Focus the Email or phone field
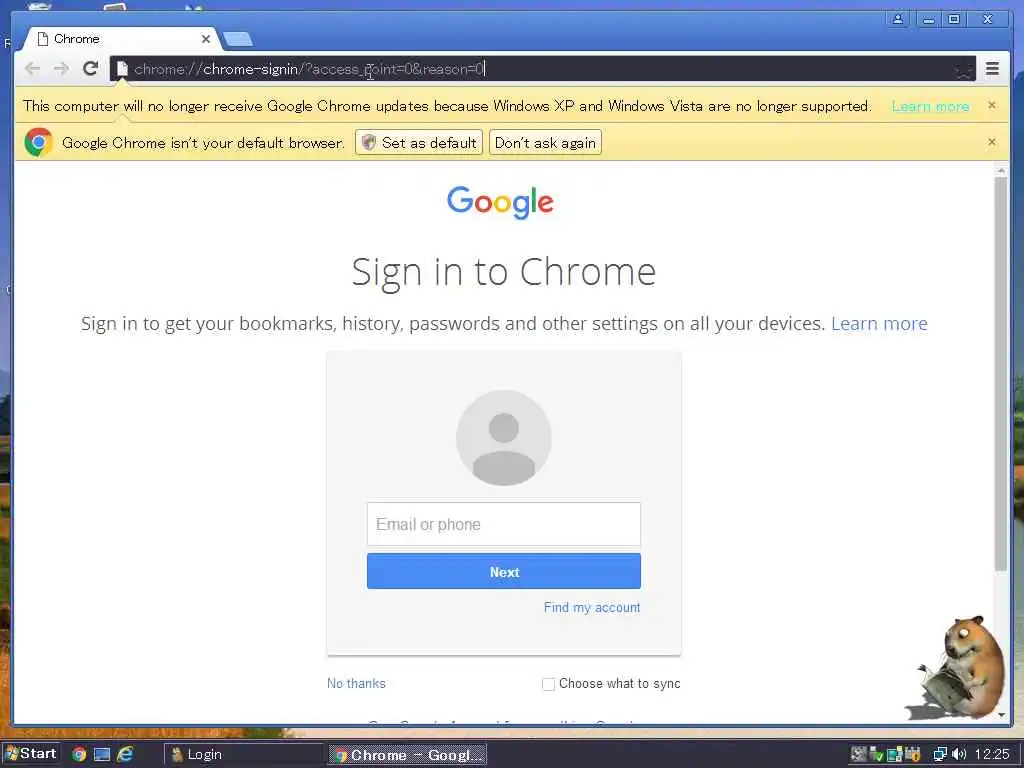 504,524
